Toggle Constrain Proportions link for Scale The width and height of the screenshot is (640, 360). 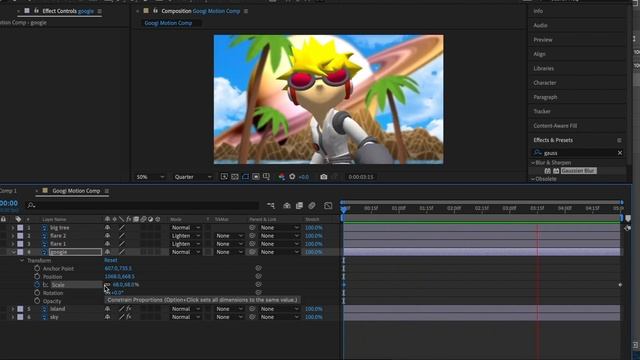[x=107, y=284]
